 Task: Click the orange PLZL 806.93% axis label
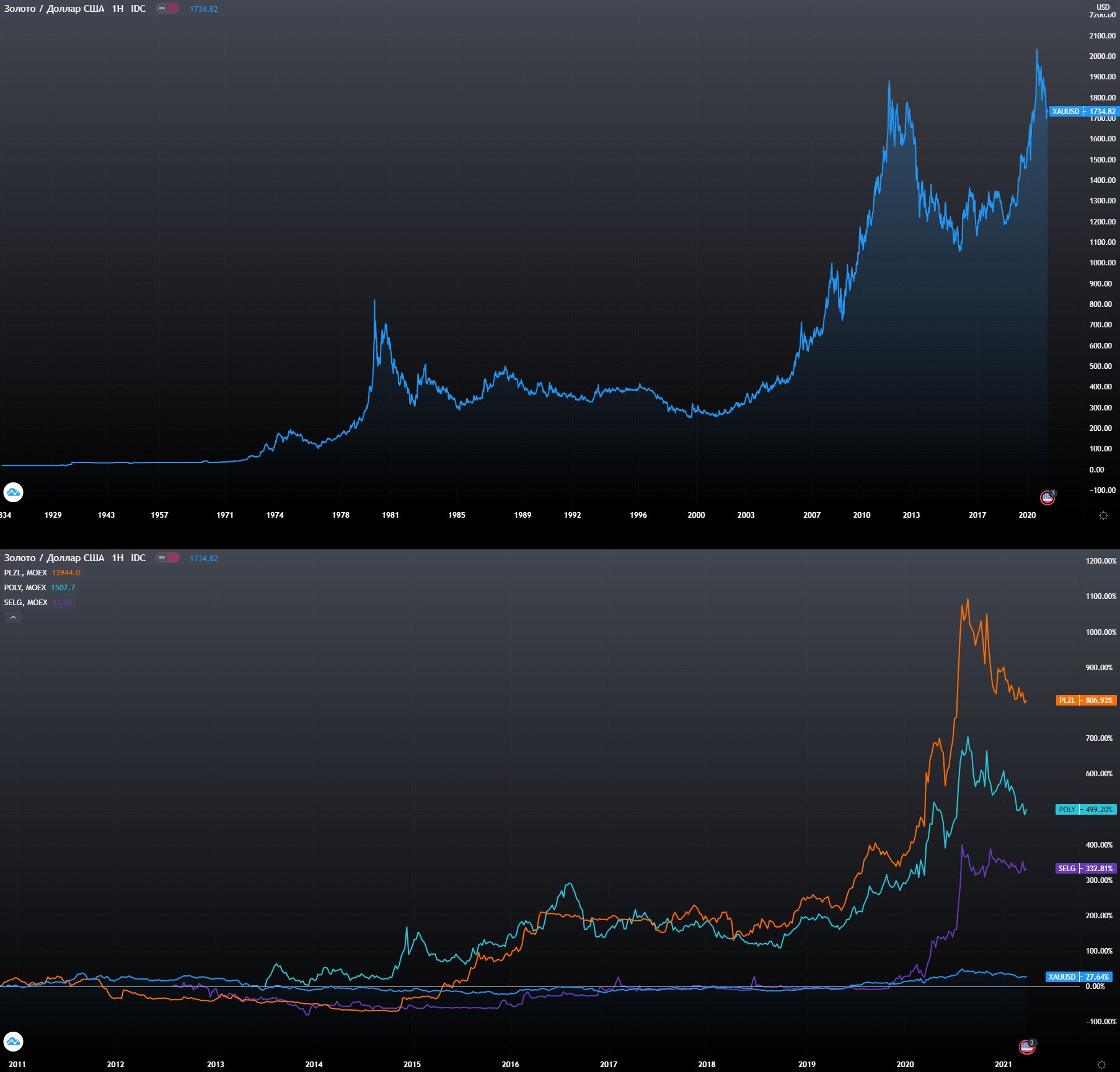(x=1086, y=701)
